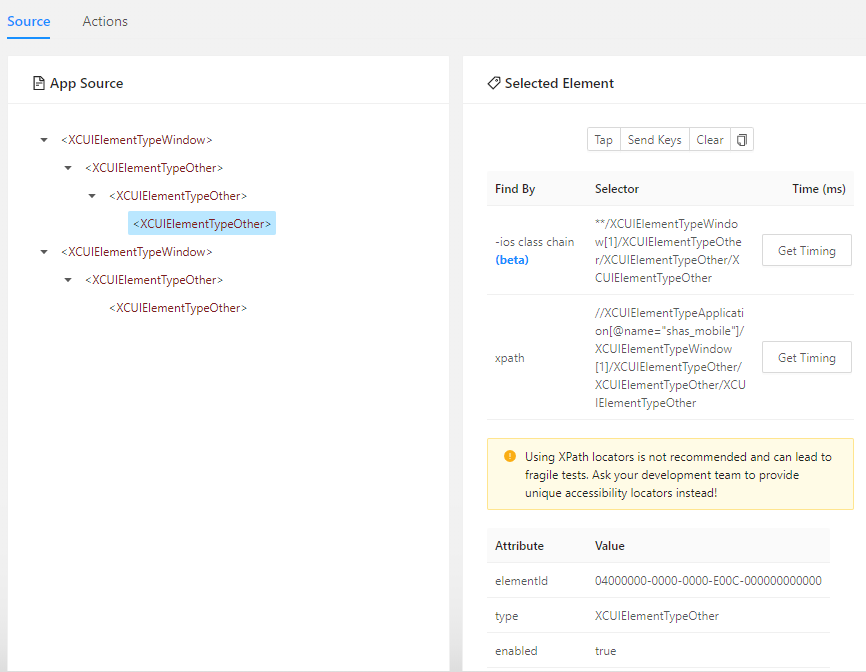Collapse the XCUIElementTypeOther under the first window

pyautogui.click(x=68, y=168)
